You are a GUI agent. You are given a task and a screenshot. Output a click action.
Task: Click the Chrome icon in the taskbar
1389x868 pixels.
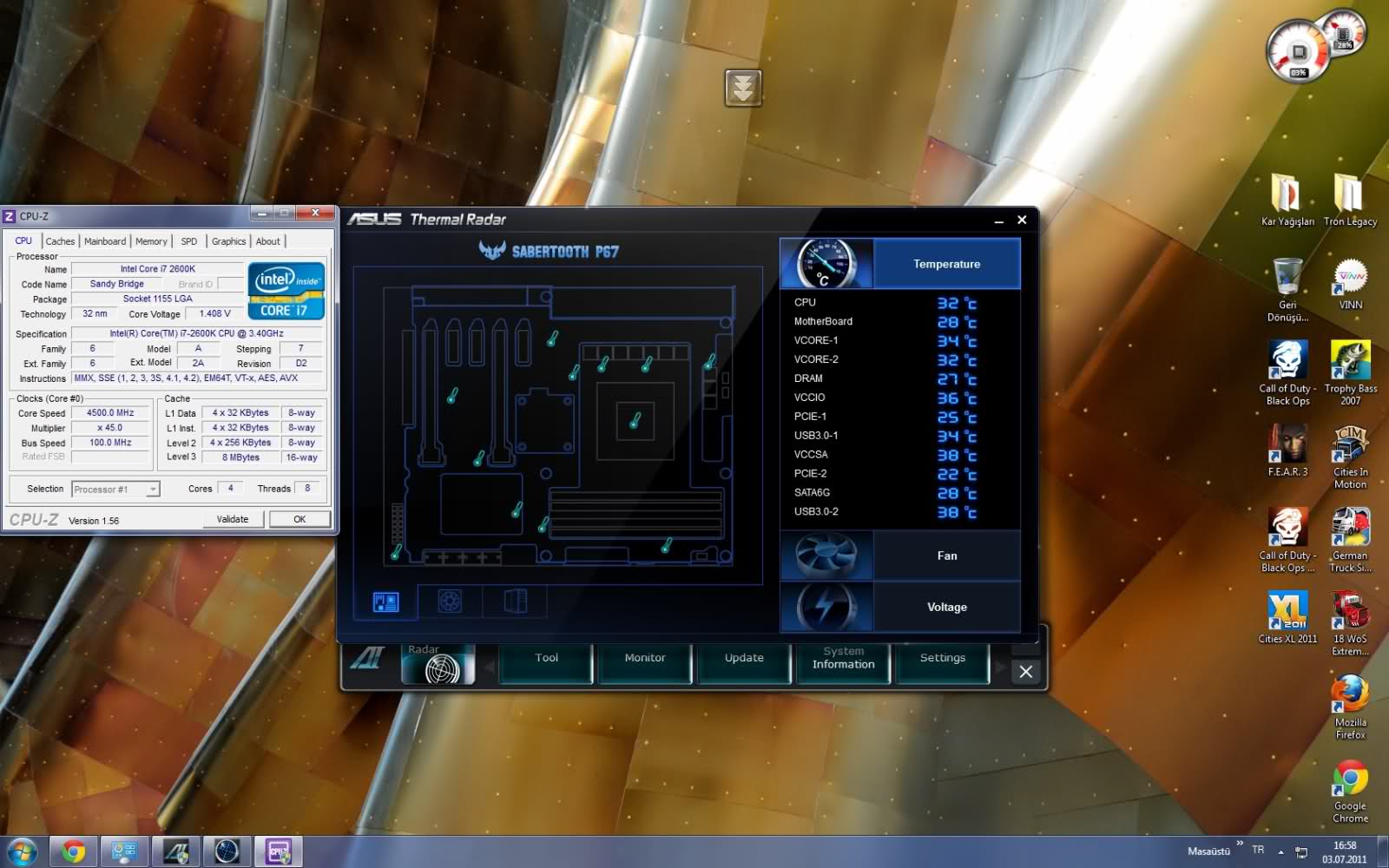tap(73, 852)
